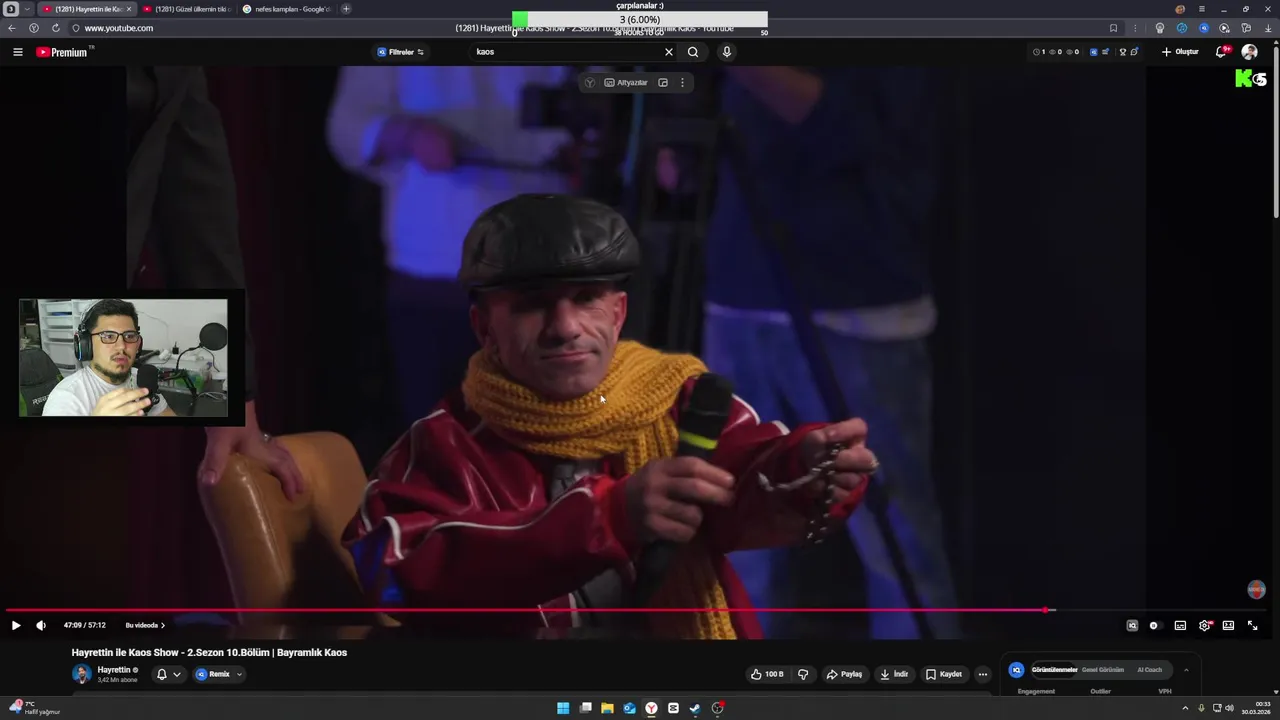Viewport: 1280px width, 720px height.
Task: Open the vidIQ chat bubble icon in header
Action: coord(1134,52)
